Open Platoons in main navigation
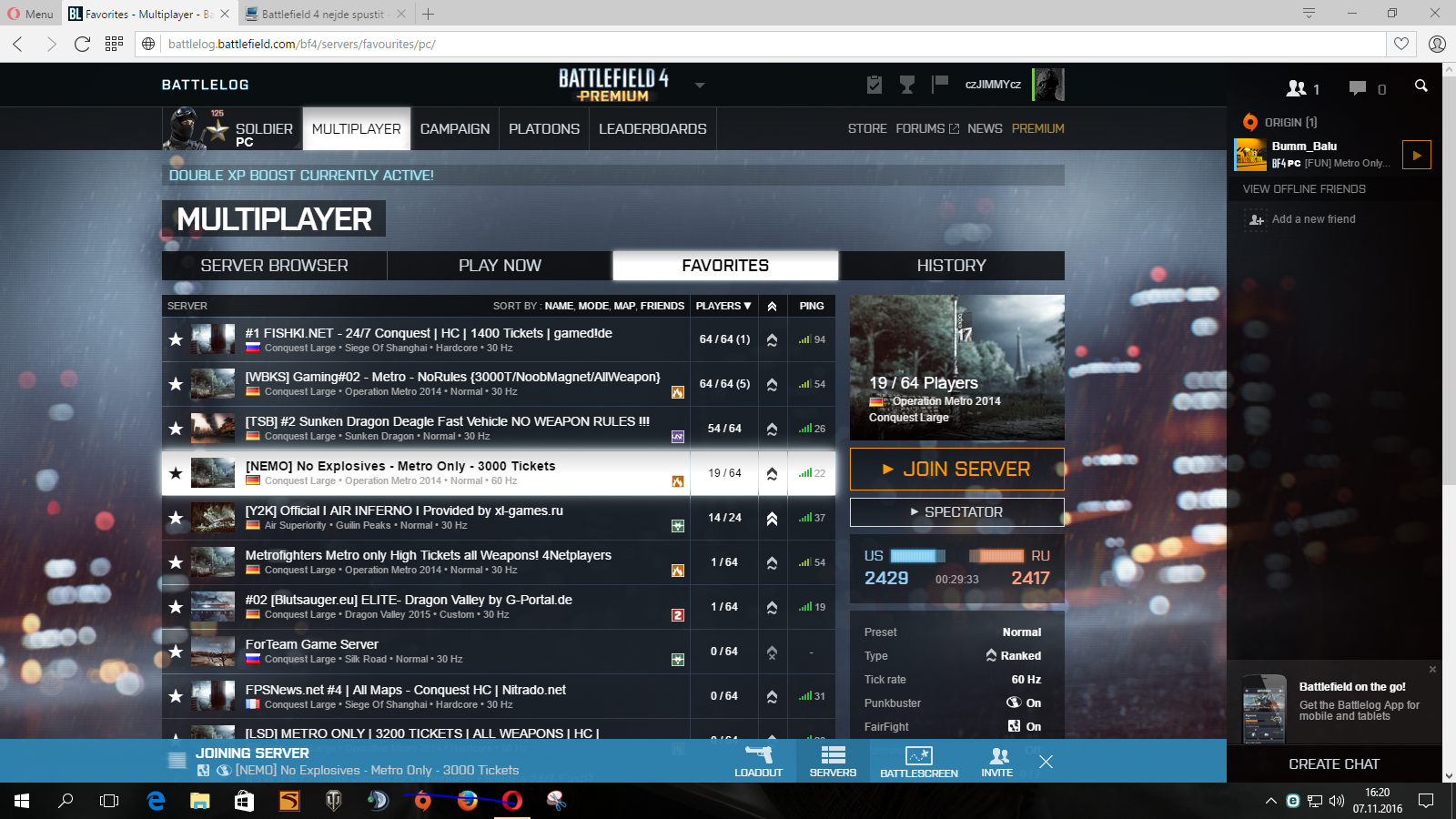 544,129
